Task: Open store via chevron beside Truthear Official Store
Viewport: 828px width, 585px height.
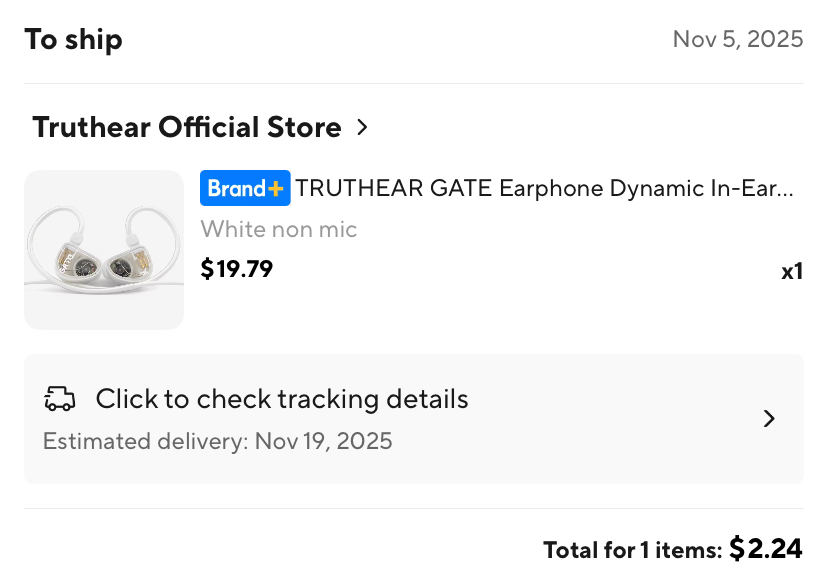Action: point(363,128)
